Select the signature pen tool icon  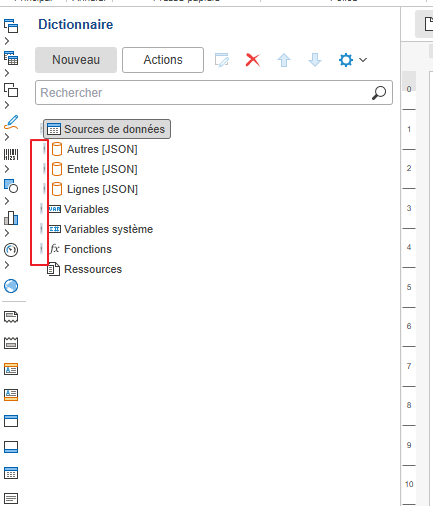(x=11, y=122)
